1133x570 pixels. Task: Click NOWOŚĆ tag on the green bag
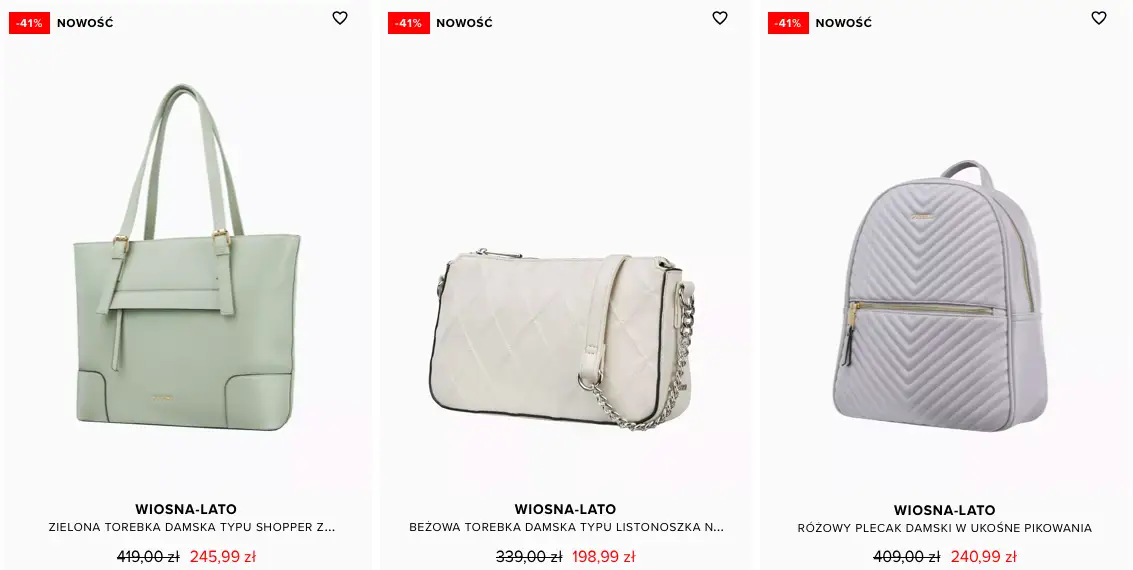click(85, 23)
